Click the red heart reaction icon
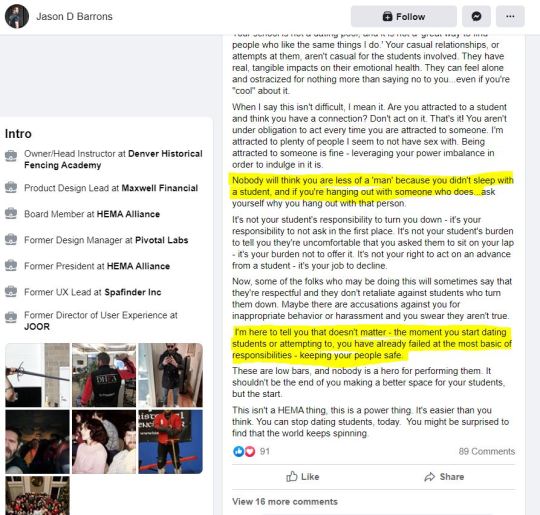The image size is (540, 515). 250,451
